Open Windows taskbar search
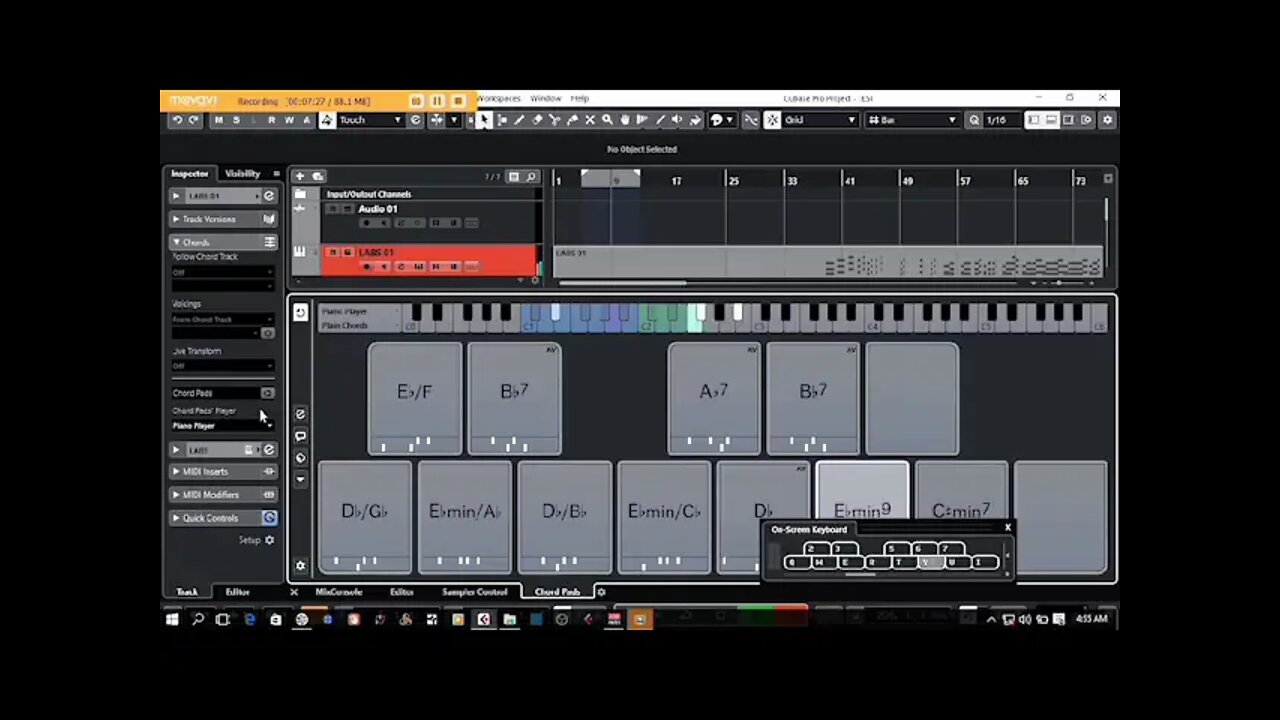Viewport: 1280px width, 720px height. (x=197, y=620)
